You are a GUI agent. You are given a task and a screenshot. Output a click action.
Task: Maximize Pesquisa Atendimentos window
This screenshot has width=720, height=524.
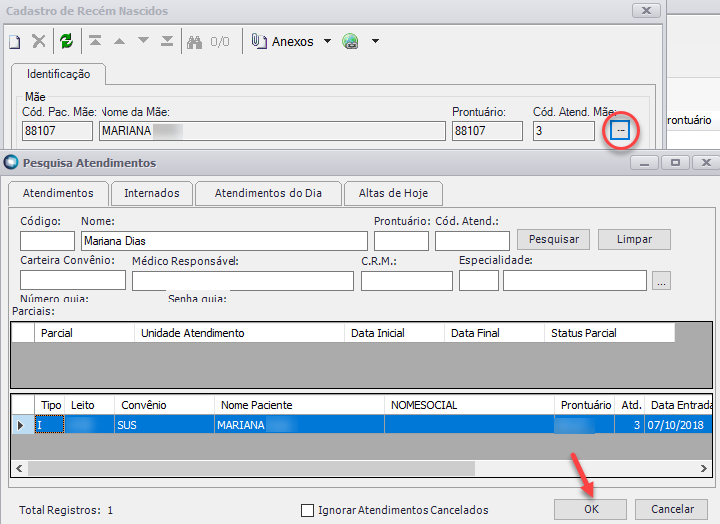click(x=675, y=163)
